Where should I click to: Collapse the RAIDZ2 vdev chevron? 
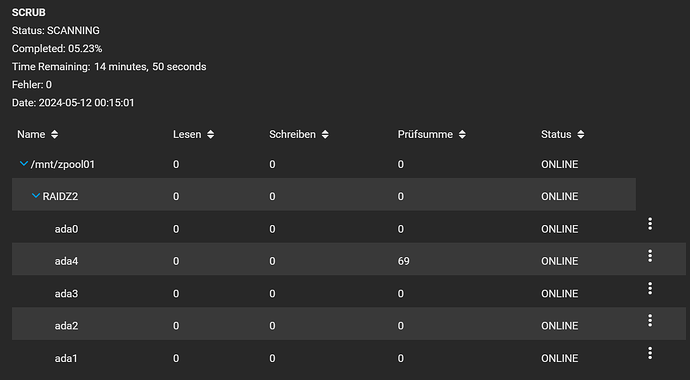(36, 196)
